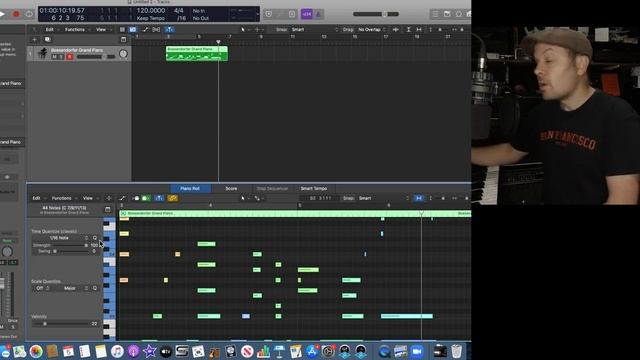The width and height of the screenshot is (640, 360).
Task: Open Numbers from the Dock
Action: tap(263, 351)
